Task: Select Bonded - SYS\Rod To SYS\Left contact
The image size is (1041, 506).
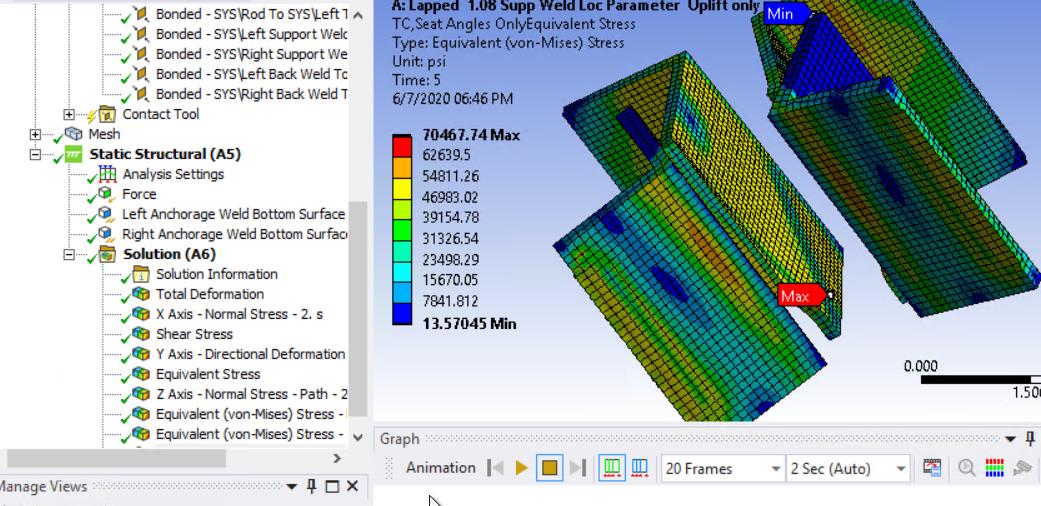Action: click(x=251, y=14)
